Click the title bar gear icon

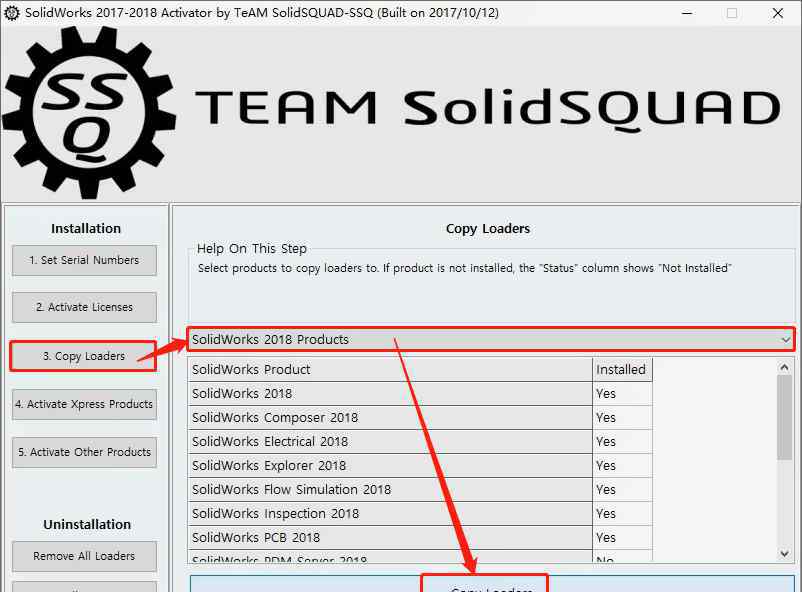[x=11, y=13]
